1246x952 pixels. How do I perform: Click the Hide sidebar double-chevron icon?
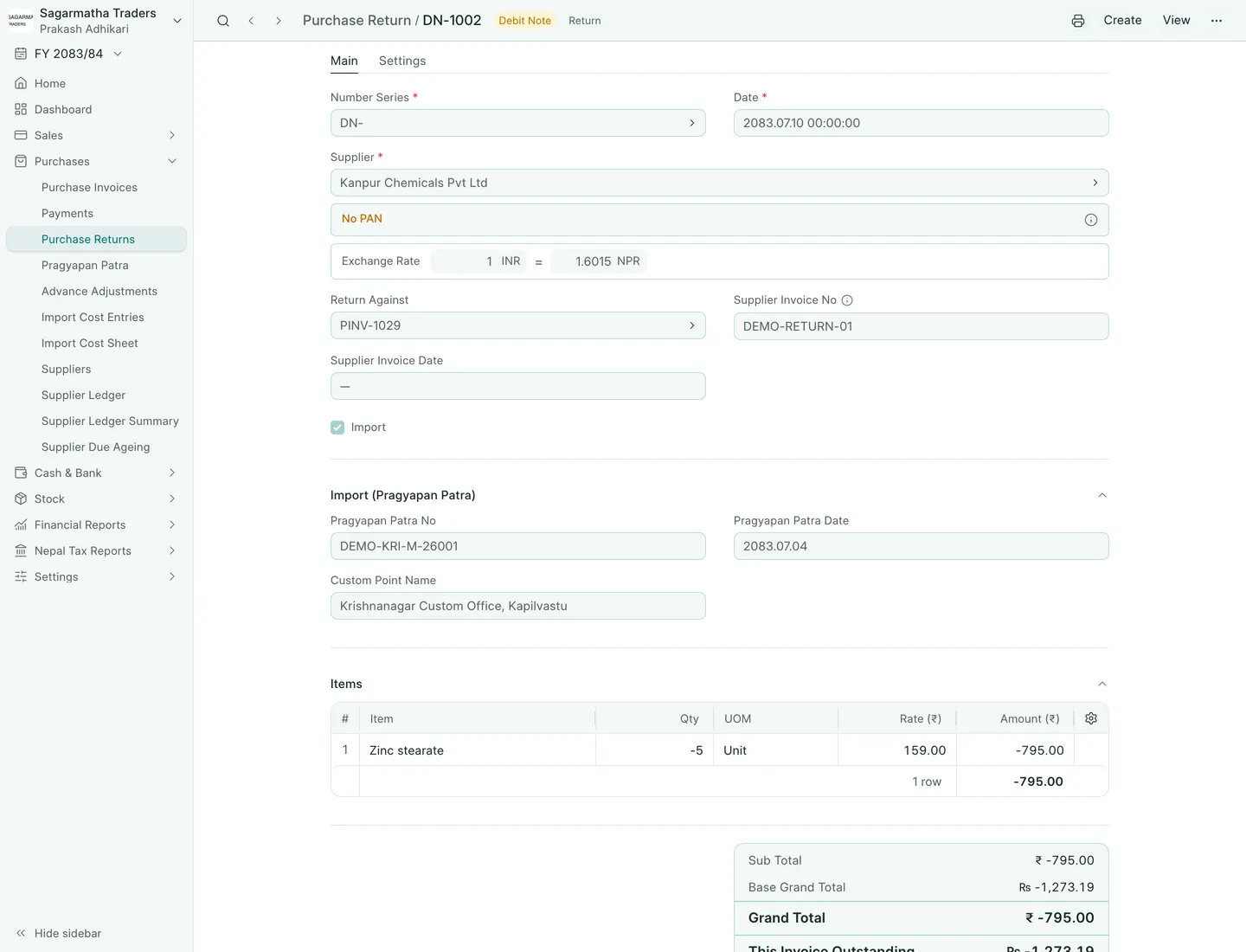coord(21,933)
